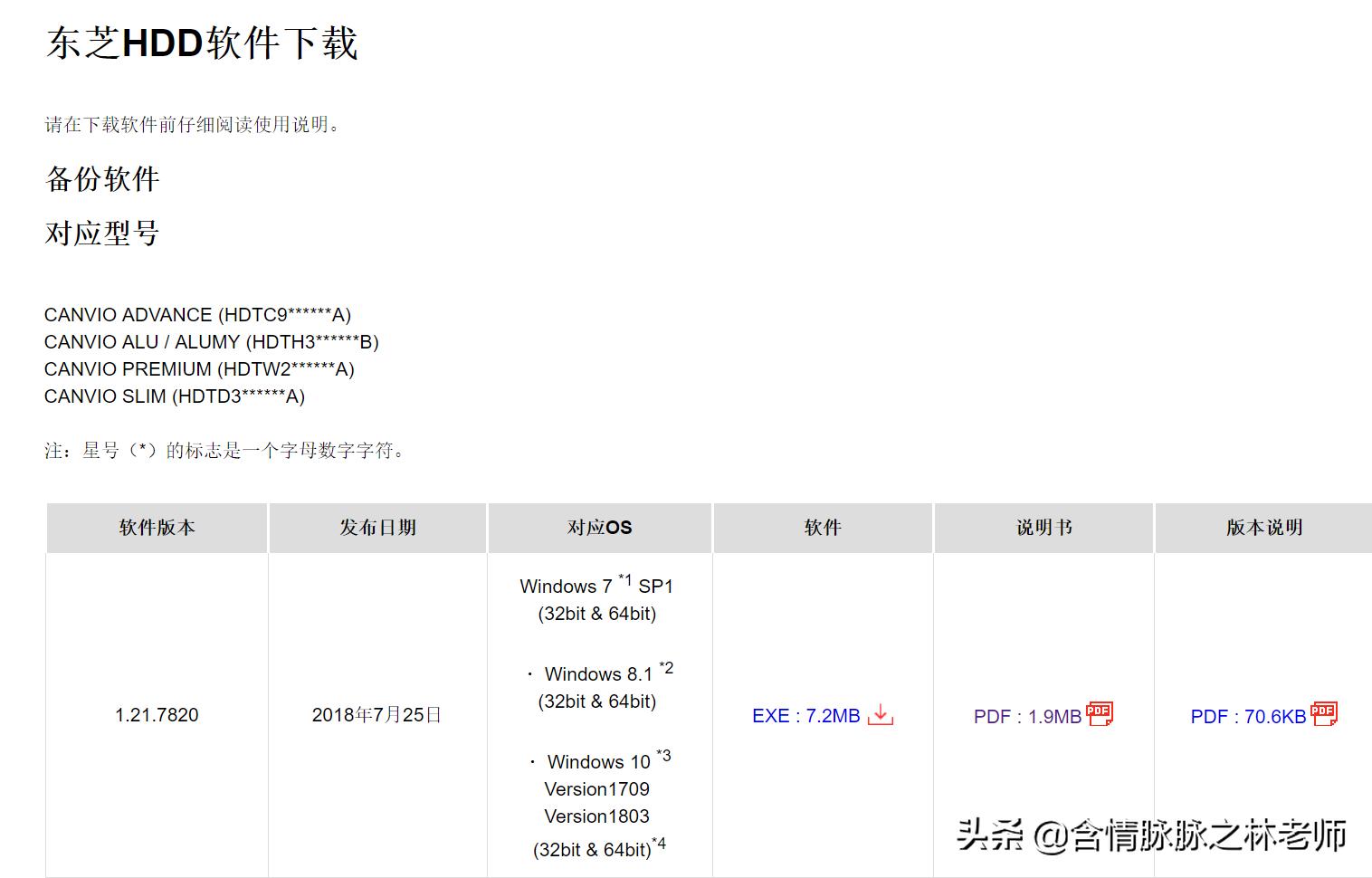Screen dimensions: 1372x878
Task: Click the 对应型号 section heading
Action: 103,233
